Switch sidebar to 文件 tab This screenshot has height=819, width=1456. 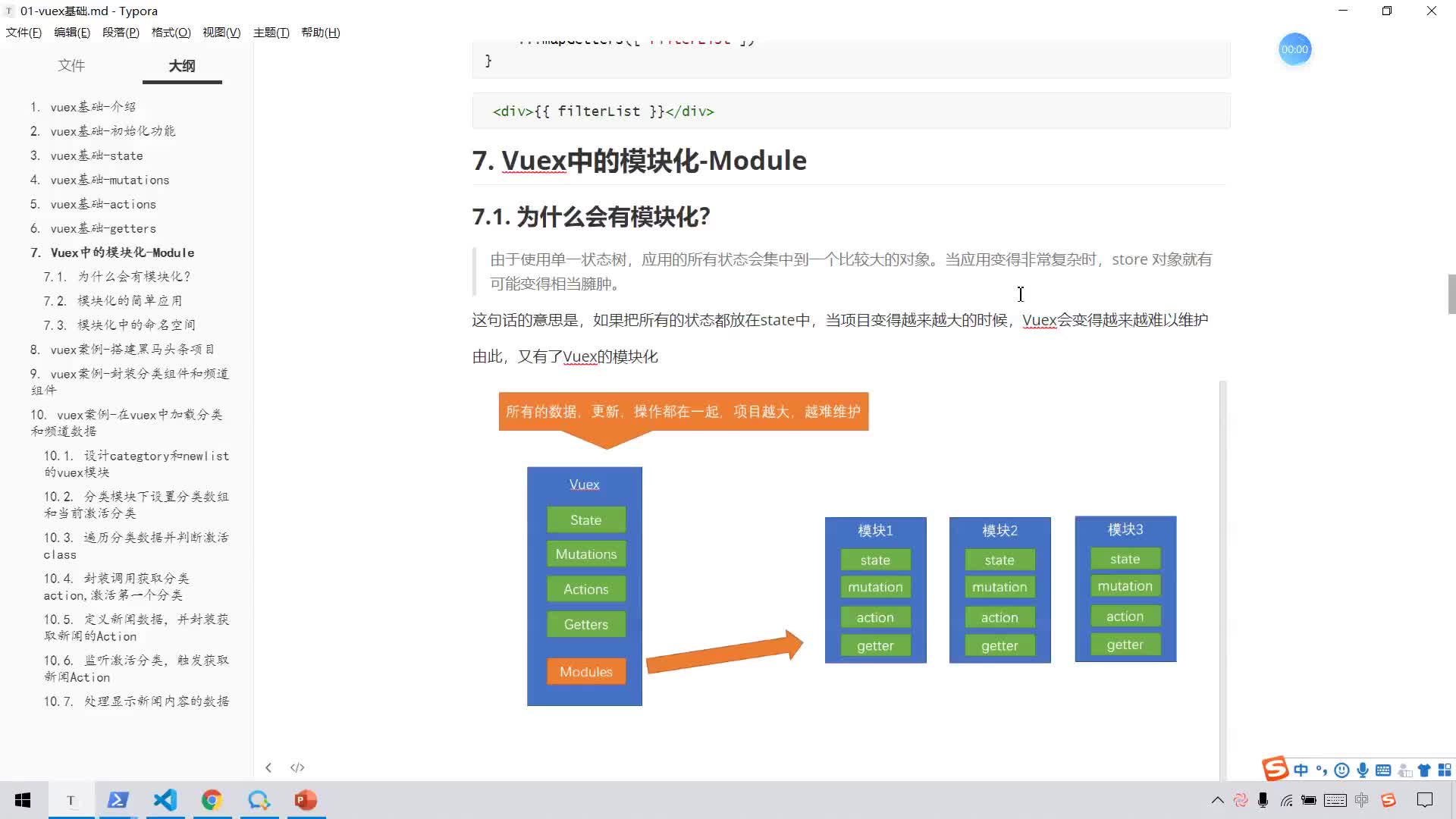71,65
